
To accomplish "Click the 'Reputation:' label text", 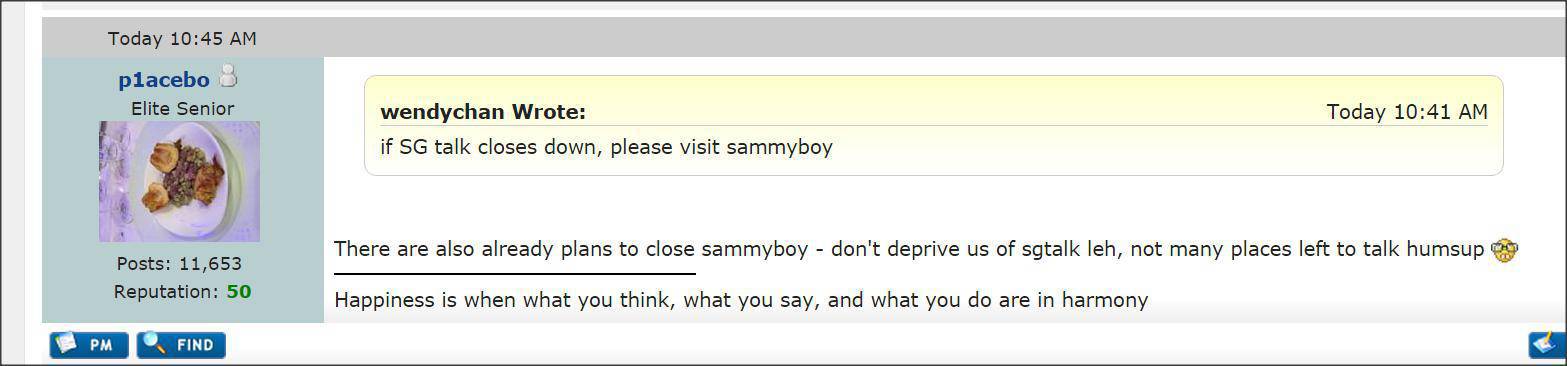I will [x=166, y=292].
